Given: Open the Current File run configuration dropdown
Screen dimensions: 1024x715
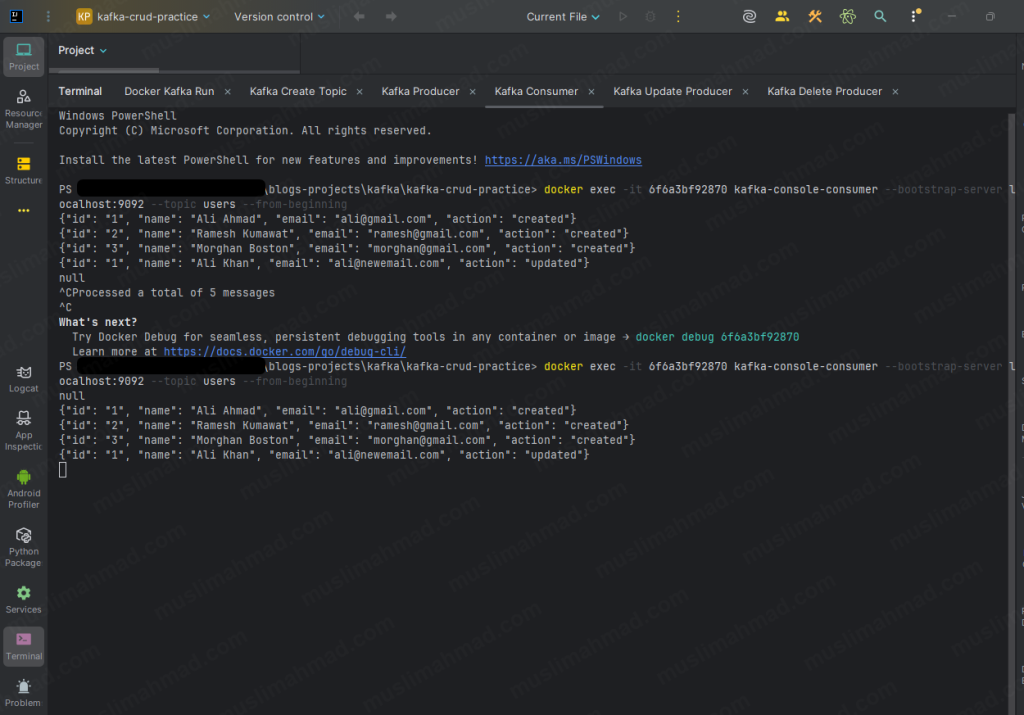Looking at the screenshot, I should [x=563, y=16].
